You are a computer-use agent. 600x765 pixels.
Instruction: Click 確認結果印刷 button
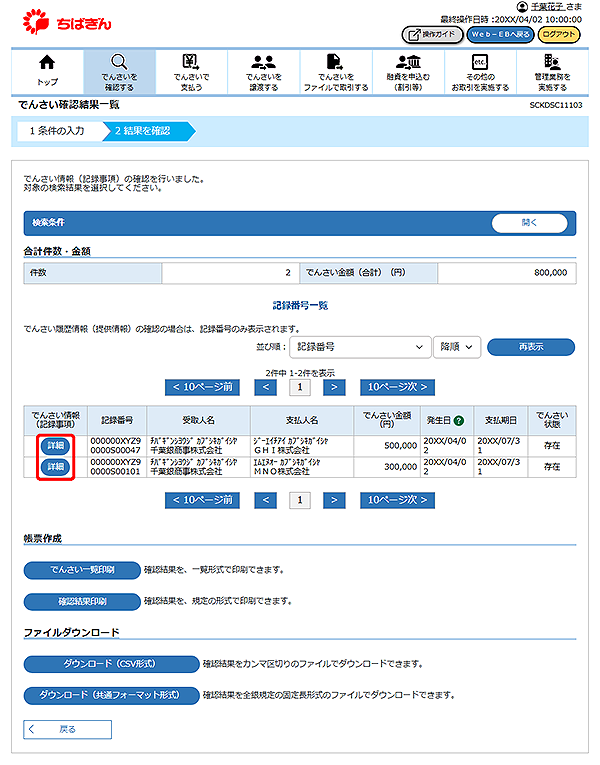pyautogui.click(x=82, y=602)
